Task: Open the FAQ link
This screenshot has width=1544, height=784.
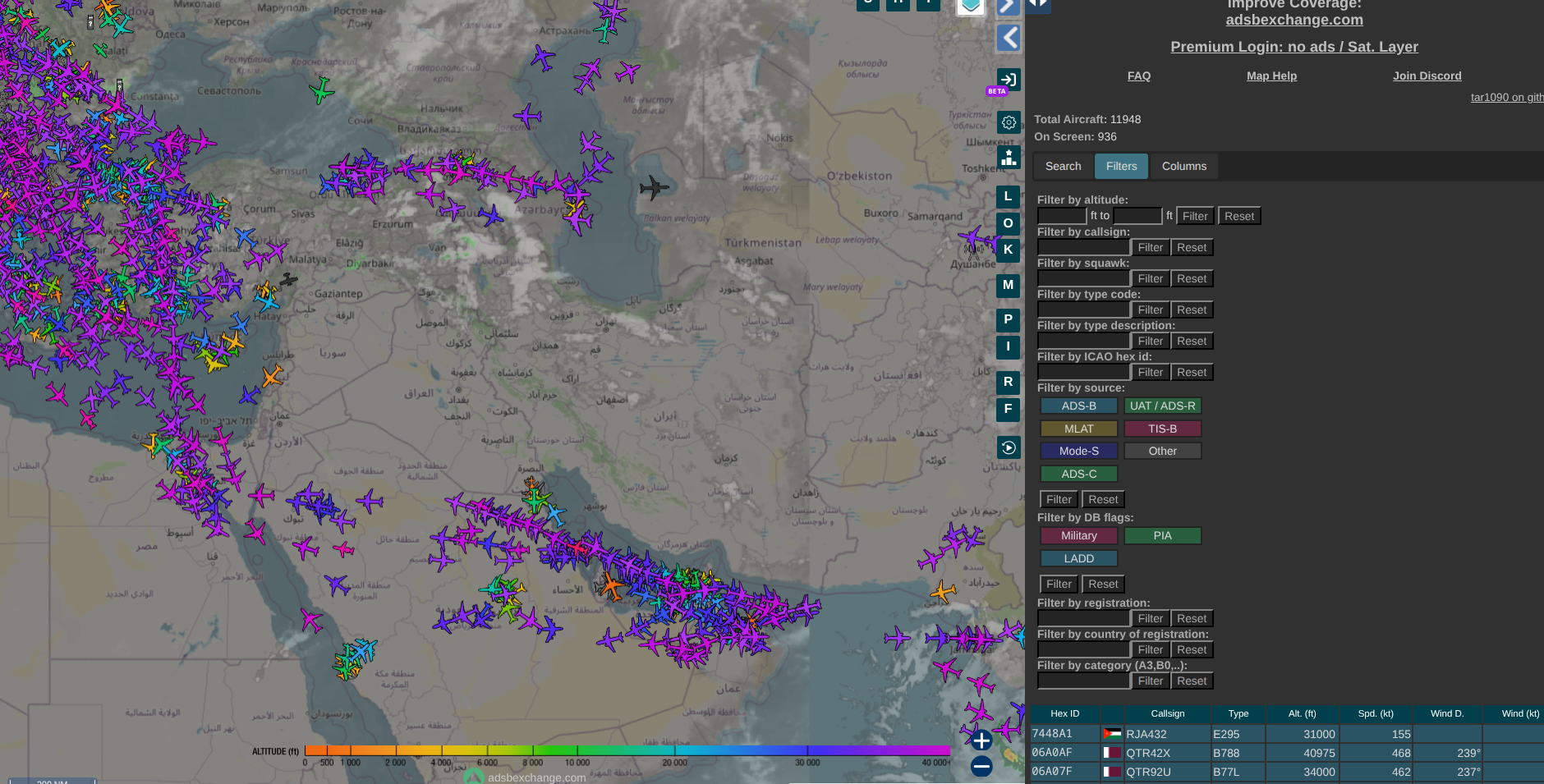Action: click(x=1138, y=76)
